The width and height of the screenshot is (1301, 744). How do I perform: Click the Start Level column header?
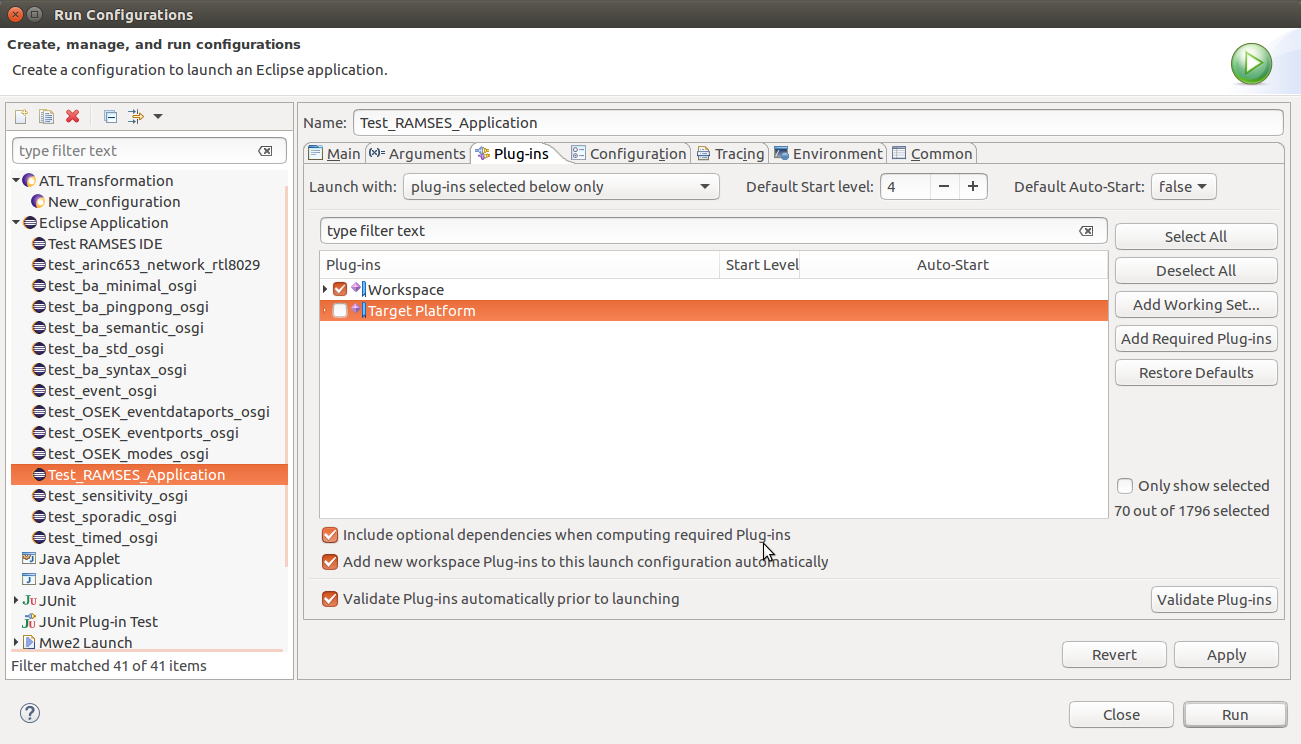tap(760, 265)
